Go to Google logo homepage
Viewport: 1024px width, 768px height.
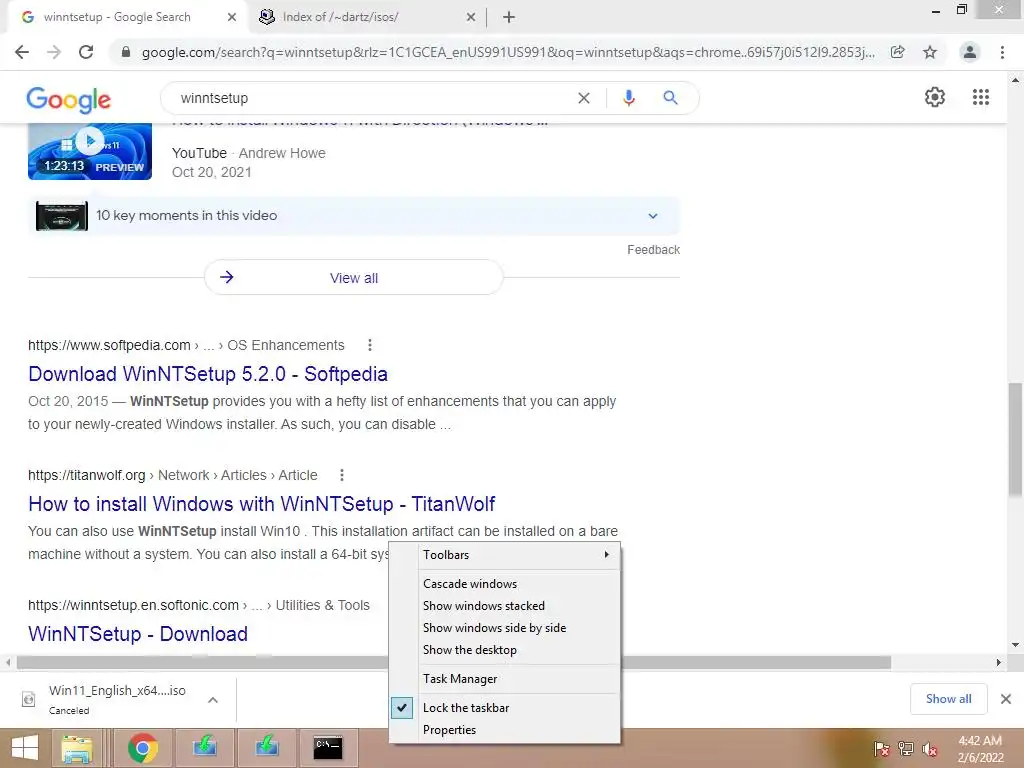(x=69, y=100)
